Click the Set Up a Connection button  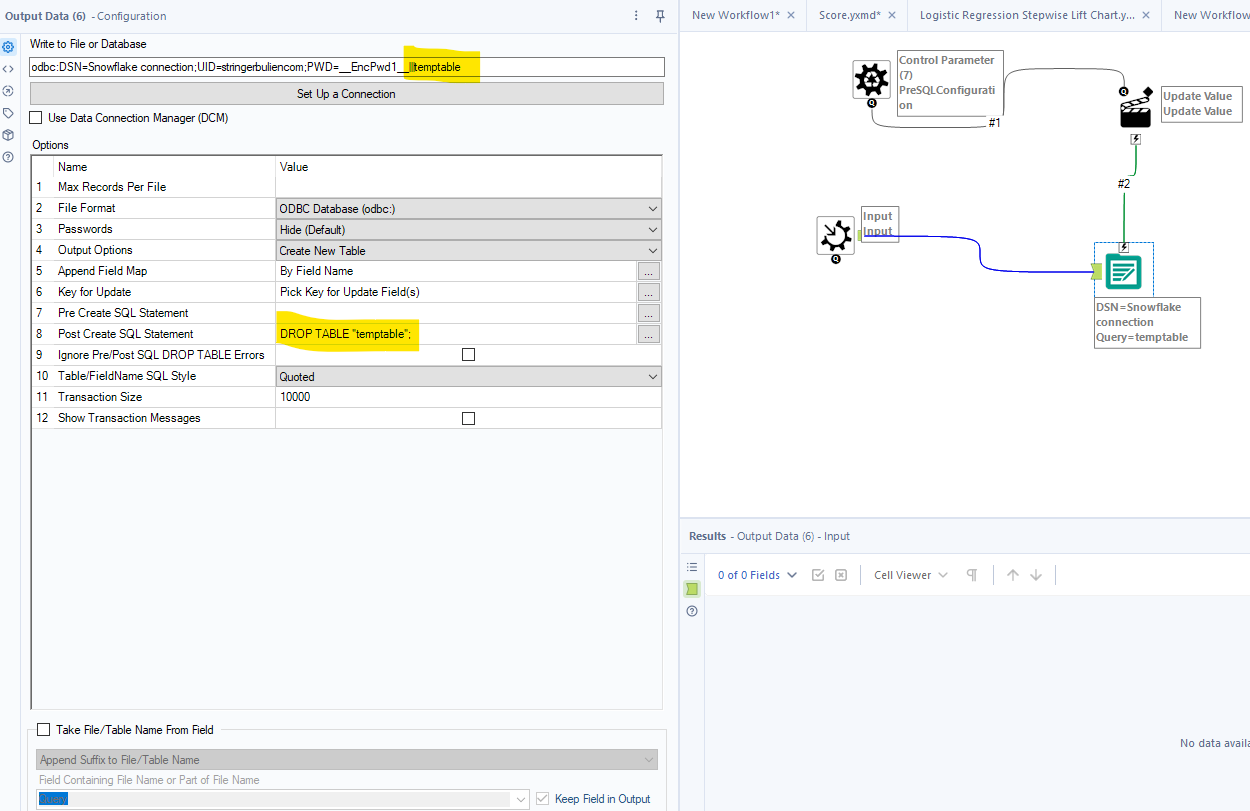345,93
